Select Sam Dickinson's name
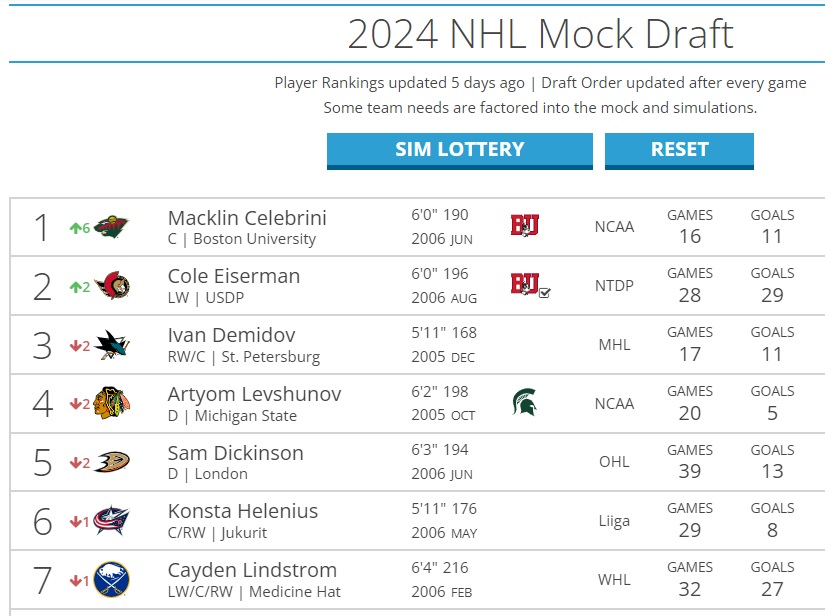831x616 pixels. click(235, 453)
